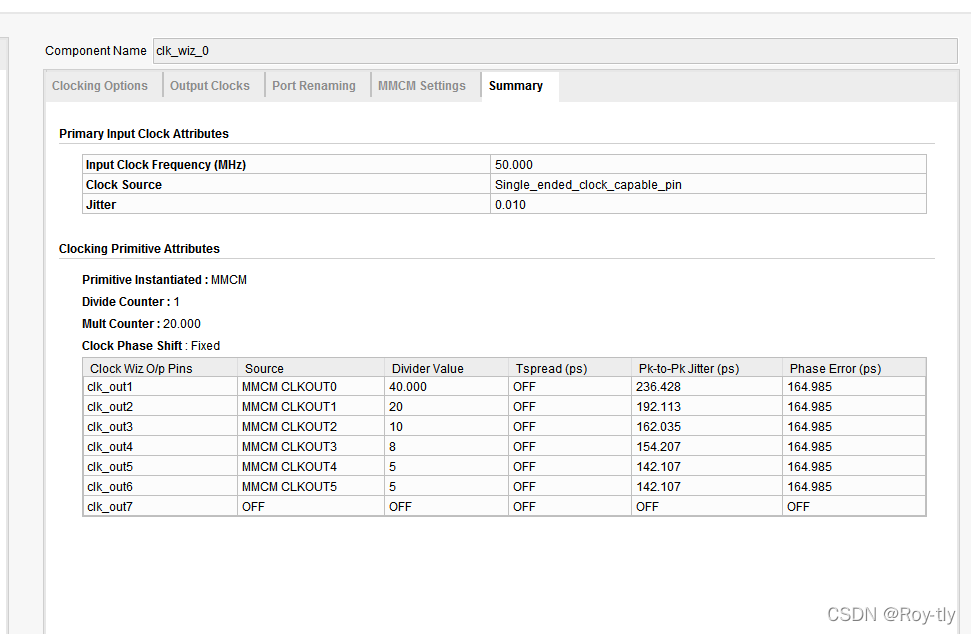Image resolution: width=971 pixels, height=634 pixels.
Task: Click the divider value 8 for clk_out4
Action: pos(446,446)
